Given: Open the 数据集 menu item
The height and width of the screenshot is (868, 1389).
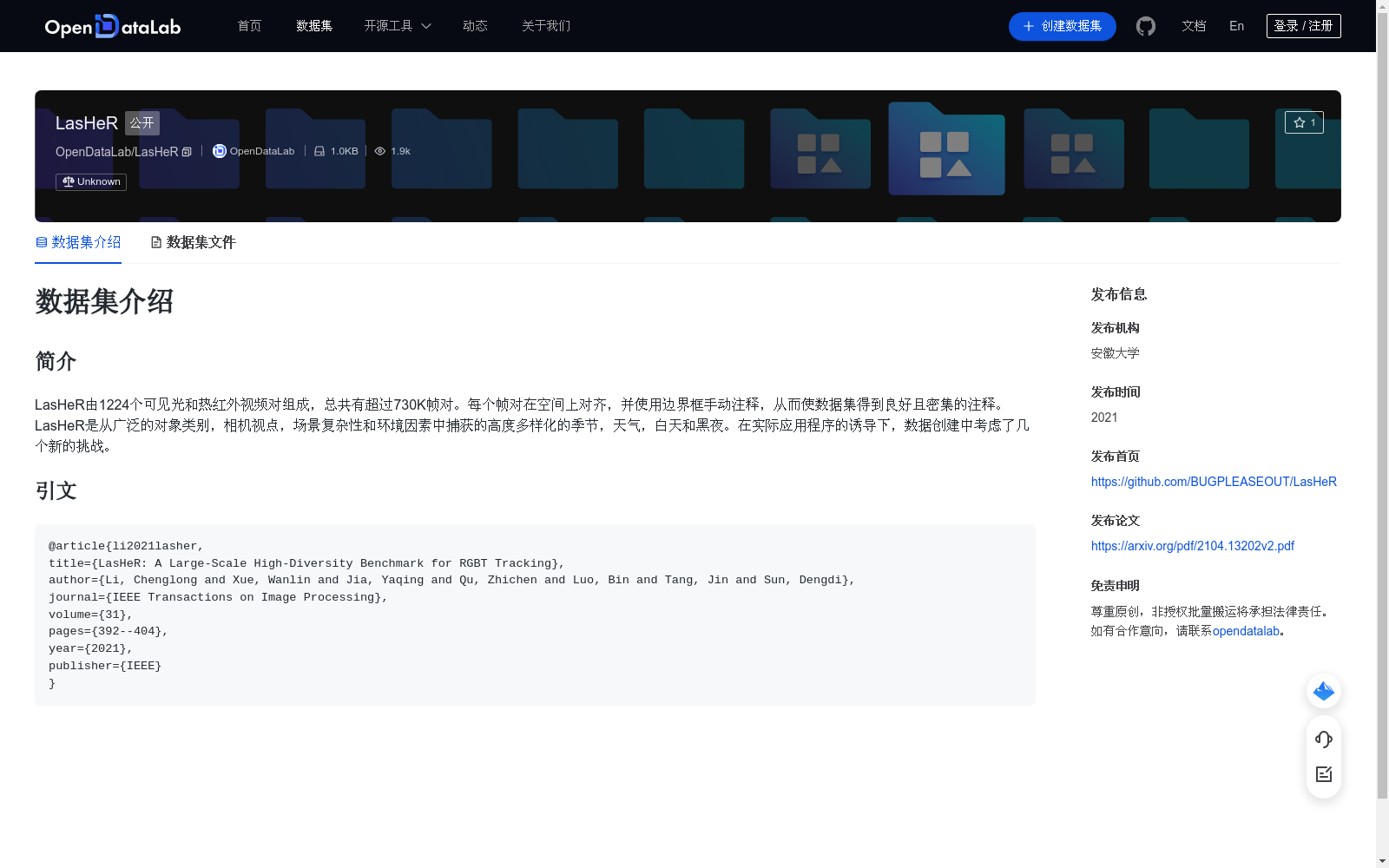Looking at the screenshot, I should (313, 26).
